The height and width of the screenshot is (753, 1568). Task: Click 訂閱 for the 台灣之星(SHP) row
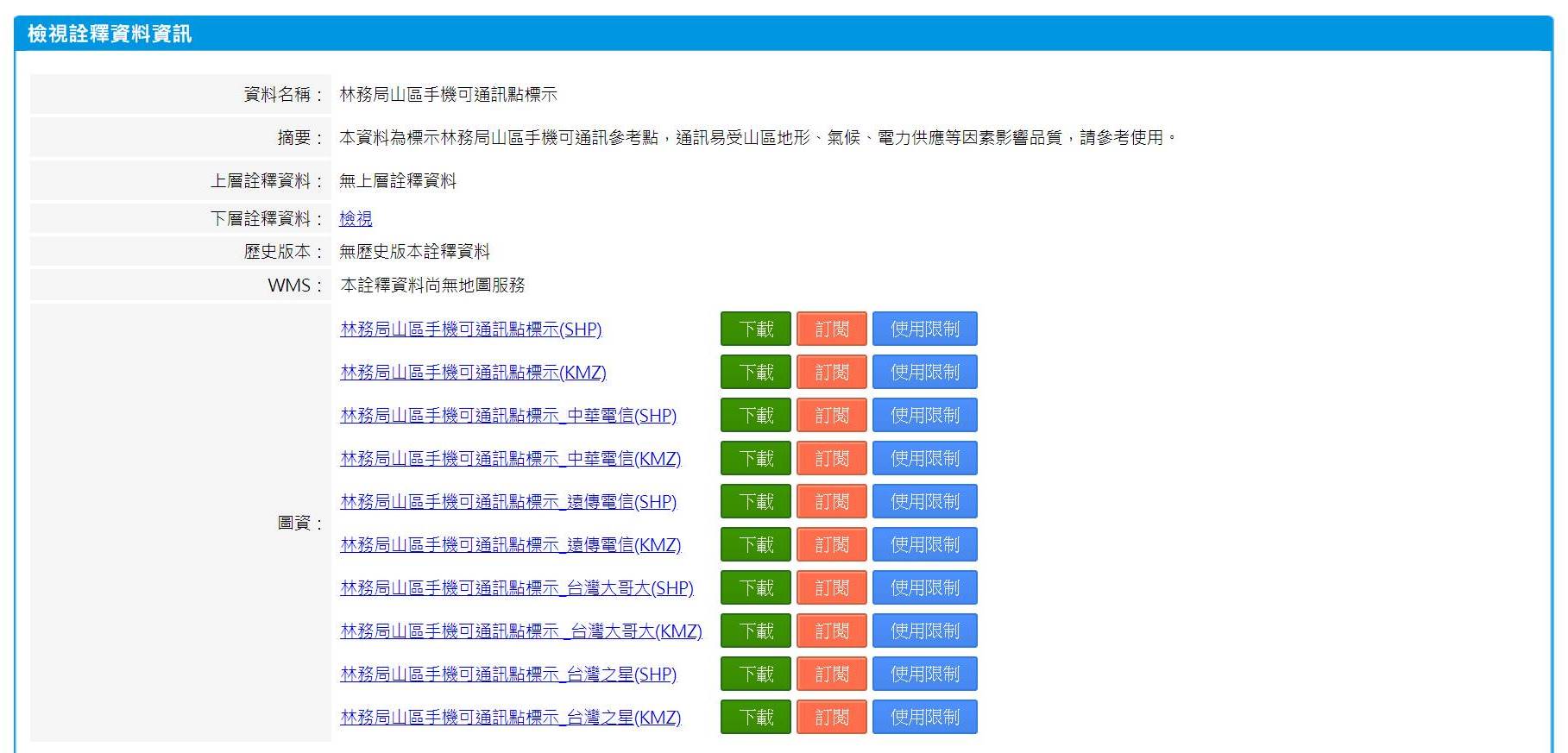click(831, 674)
